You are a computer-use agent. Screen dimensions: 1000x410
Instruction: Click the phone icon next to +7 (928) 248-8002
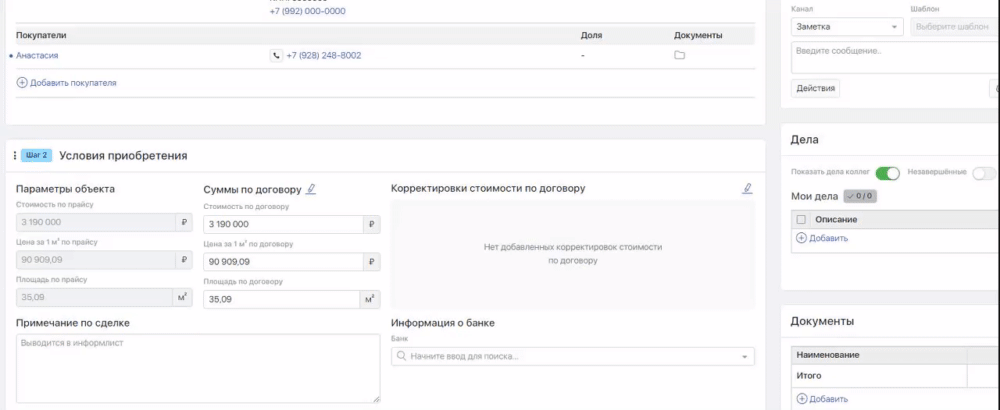pos(276,56)
